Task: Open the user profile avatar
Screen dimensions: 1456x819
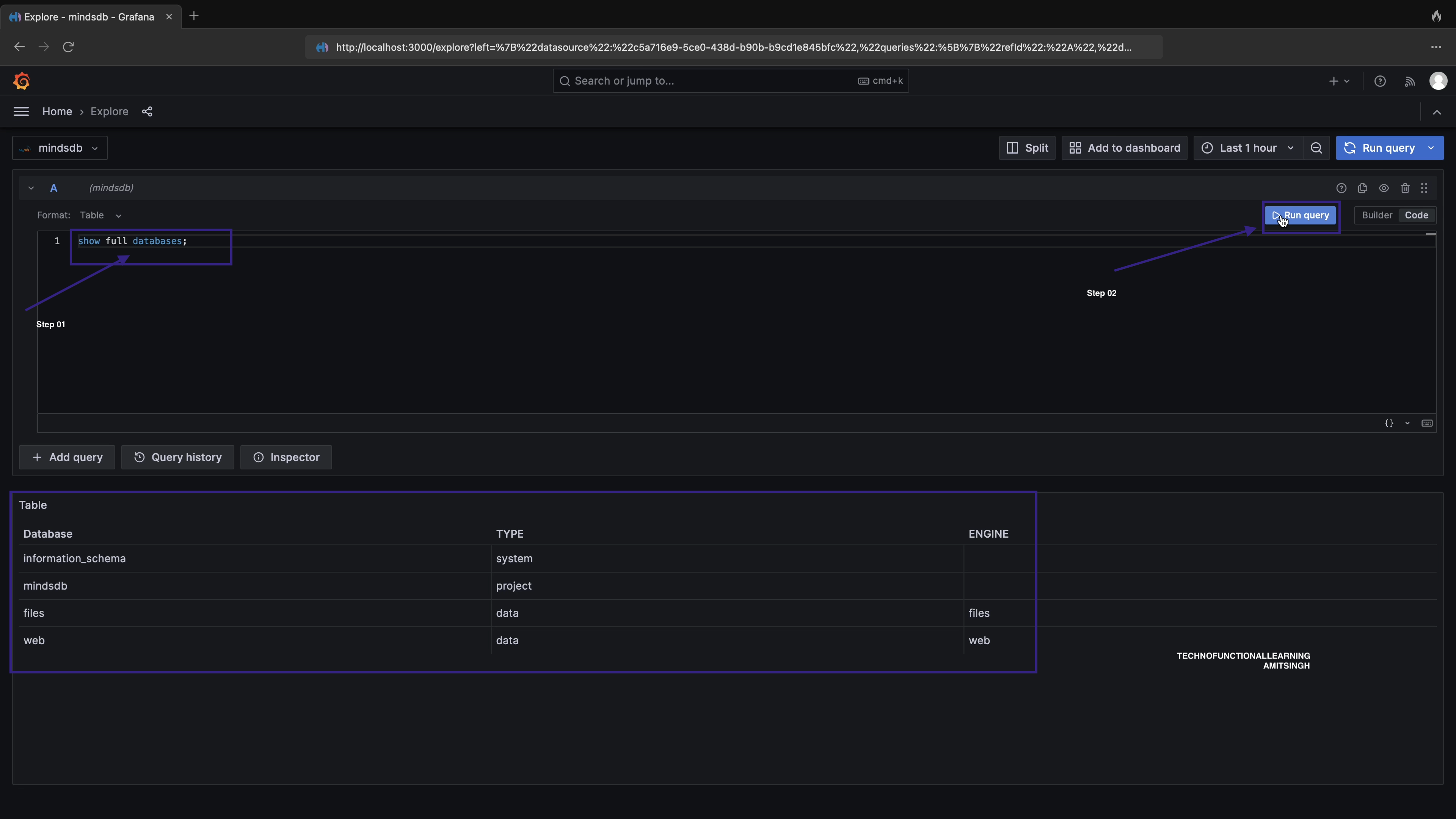Action: point(1438,81)
